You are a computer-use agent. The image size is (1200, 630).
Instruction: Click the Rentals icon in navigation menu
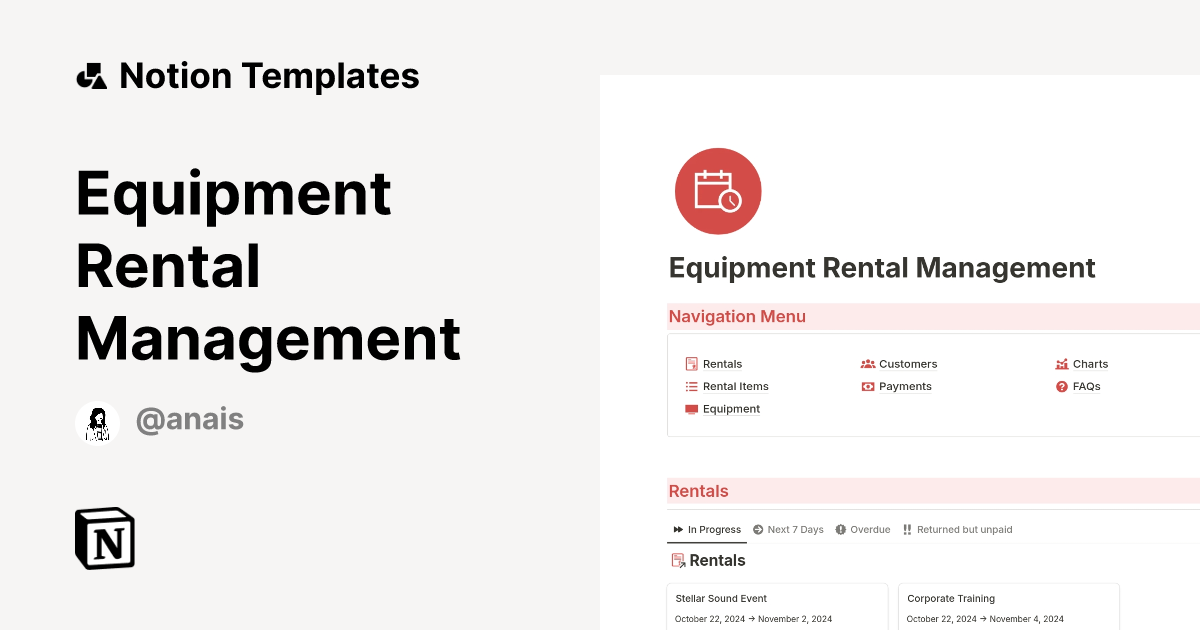(691, 364)
